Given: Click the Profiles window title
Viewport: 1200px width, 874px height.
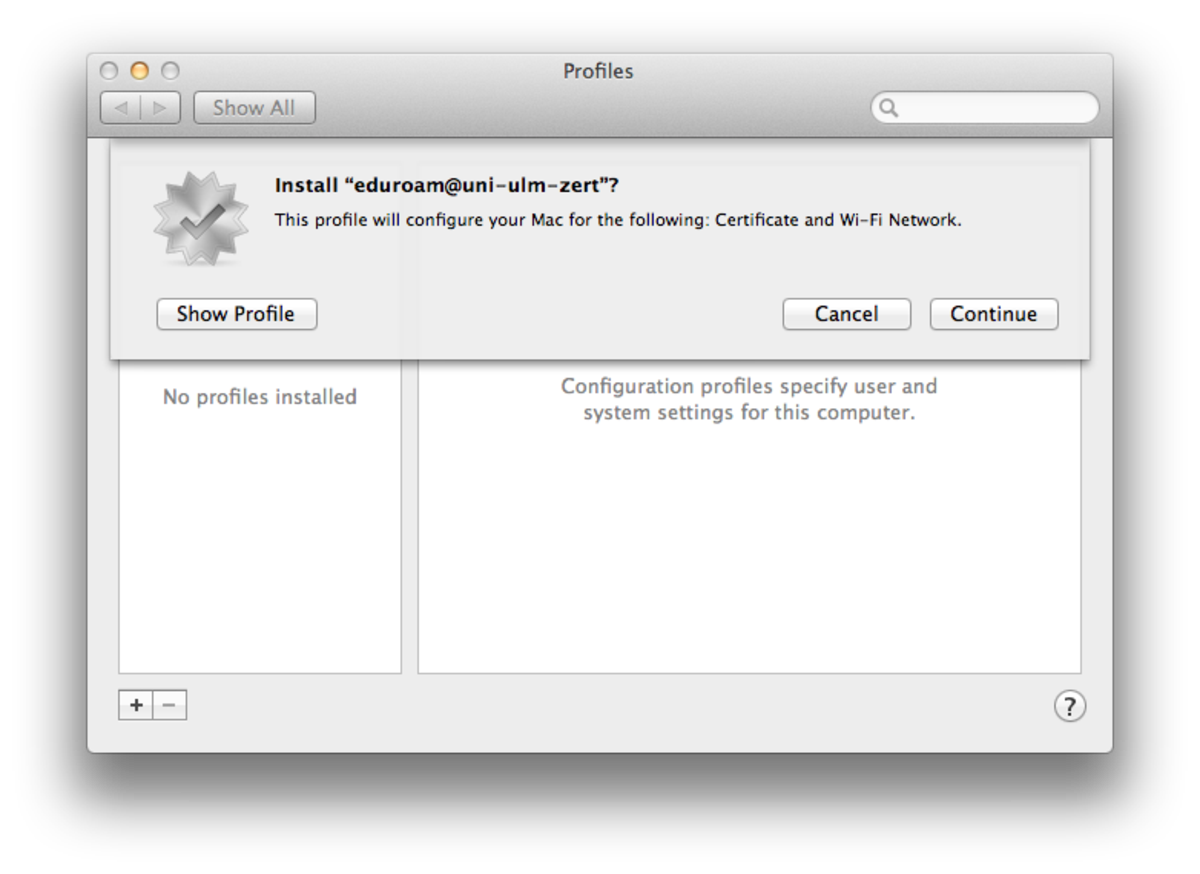Looking at the screenshot, I should coord(598,71).
